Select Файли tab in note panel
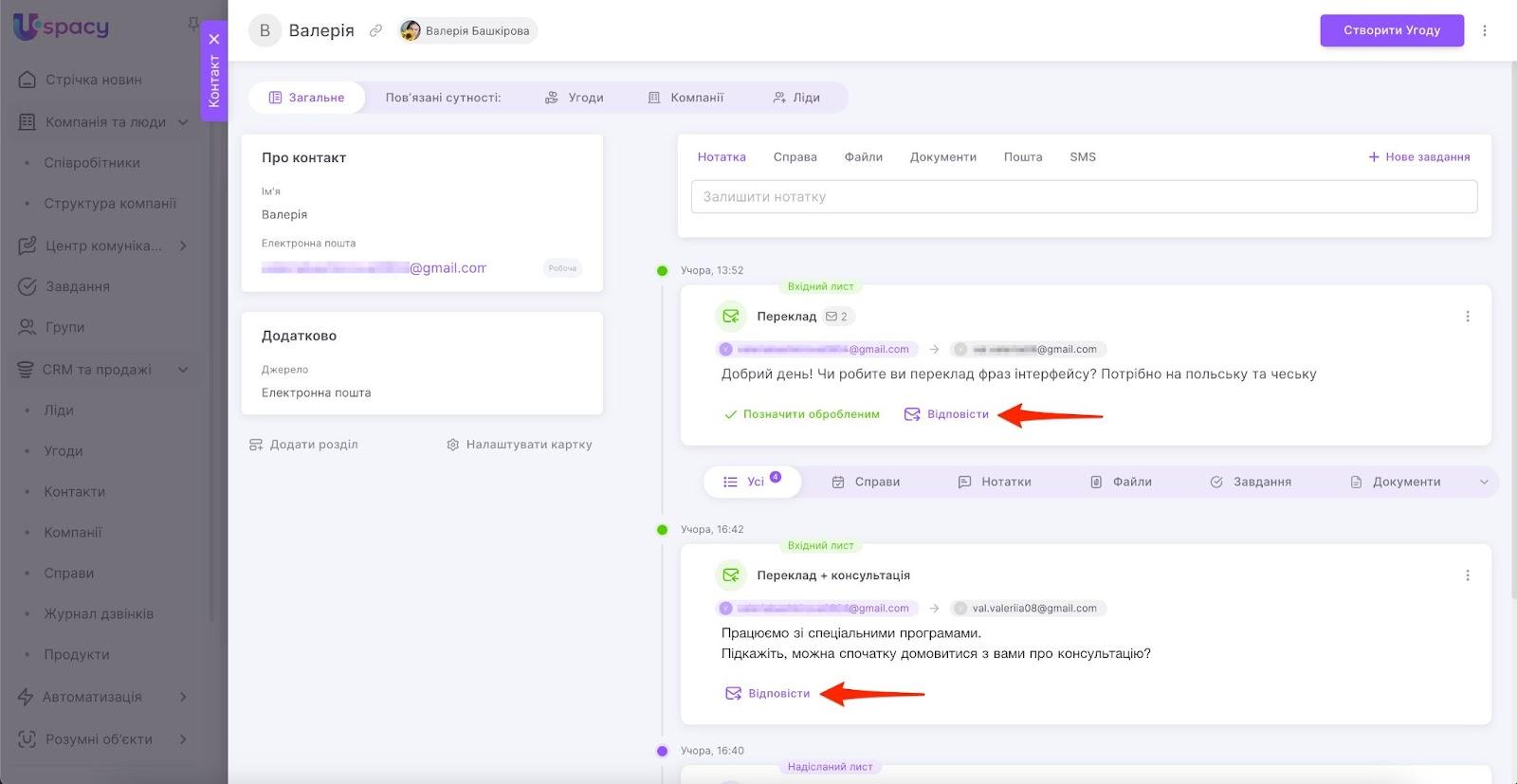The width and height of the screenshot is (1517, 784). pos(864,157)
